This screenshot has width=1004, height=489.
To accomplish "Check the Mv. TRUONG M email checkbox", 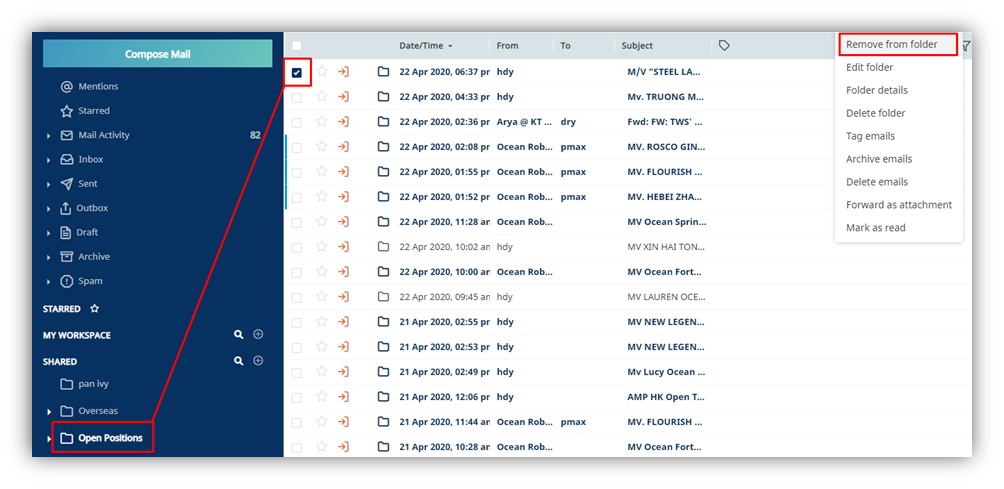I will coord(296,97).
